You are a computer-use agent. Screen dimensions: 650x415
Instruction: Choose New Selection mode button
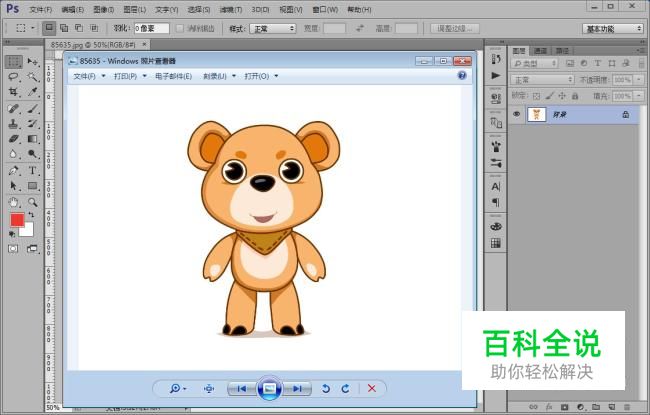click(49, 28)
